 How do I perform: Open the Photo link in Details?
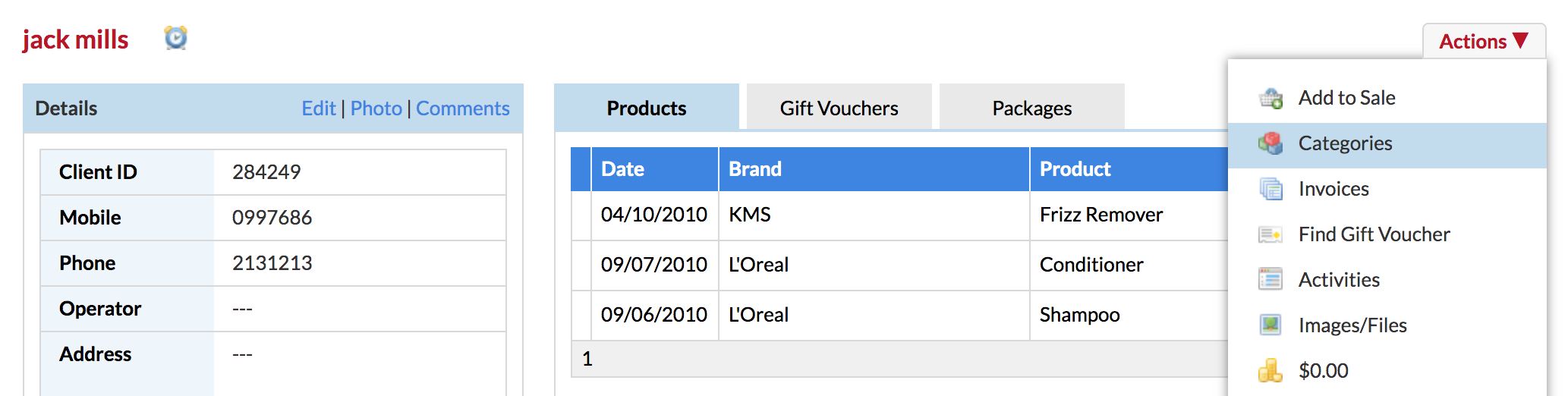click(376, 108)
